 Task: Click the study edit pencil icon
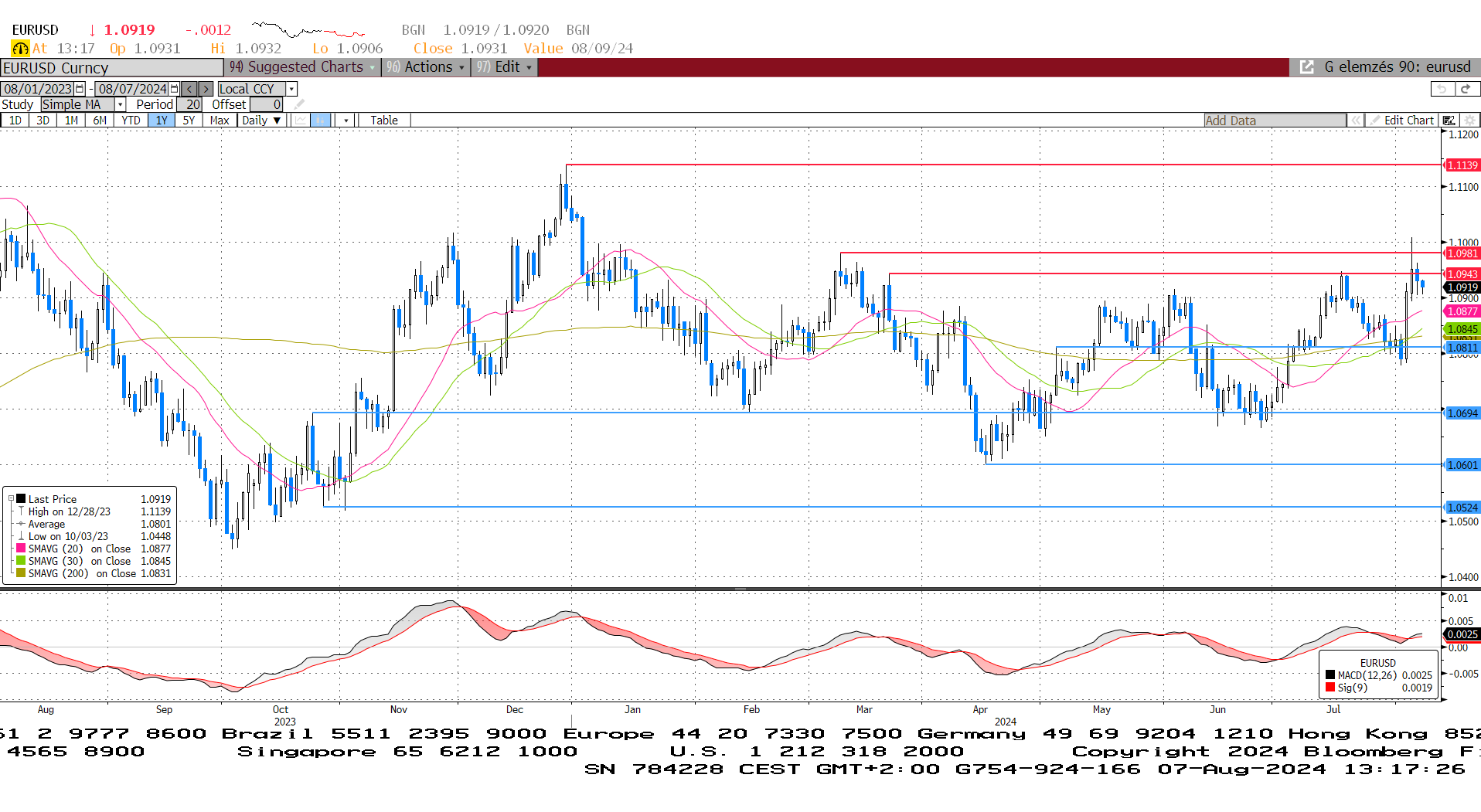click(x=299, y=104)
